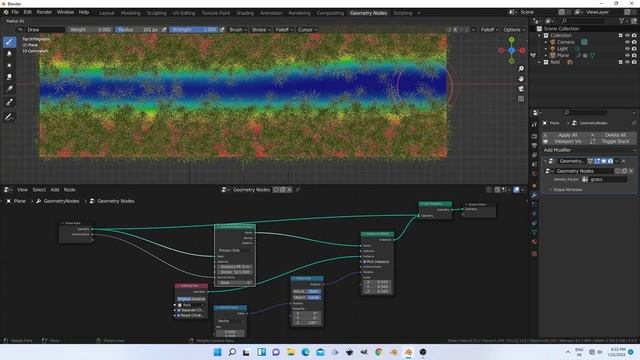Expand the Collection tree item in outliner

pos(540,36)
